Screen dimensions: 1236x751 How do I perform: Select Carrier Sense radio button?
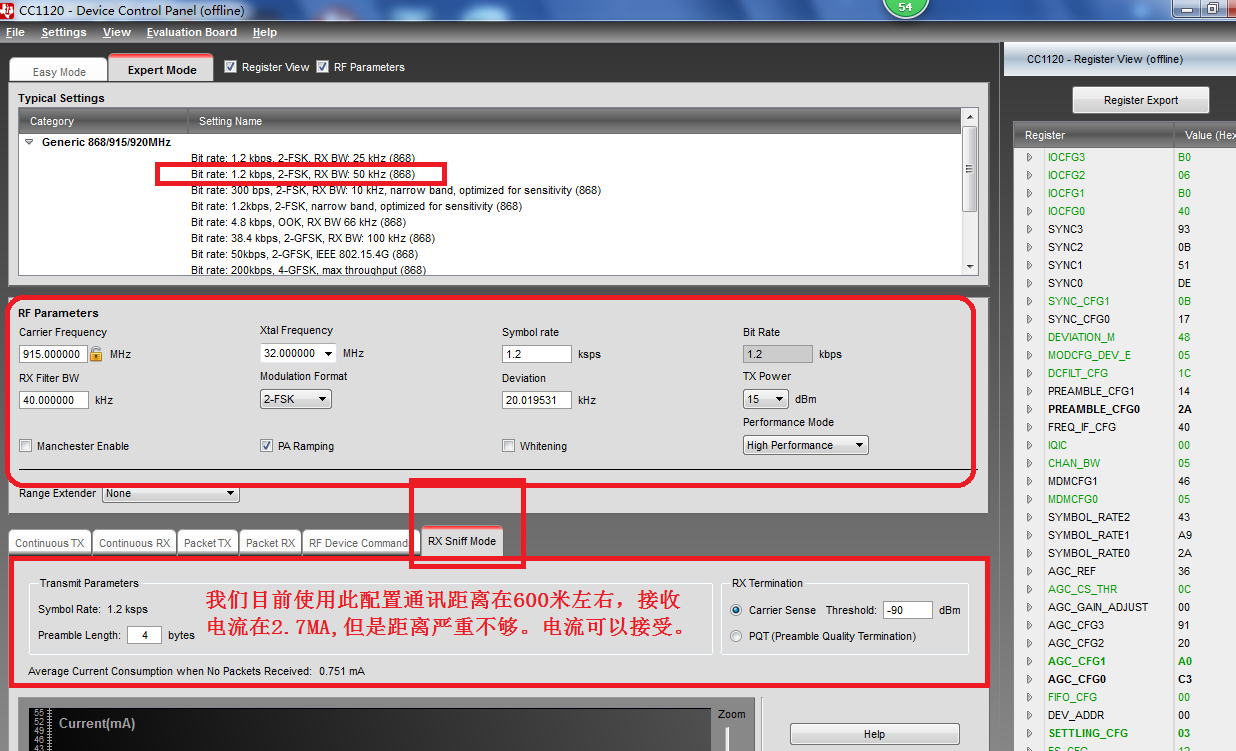coord(737,610)
